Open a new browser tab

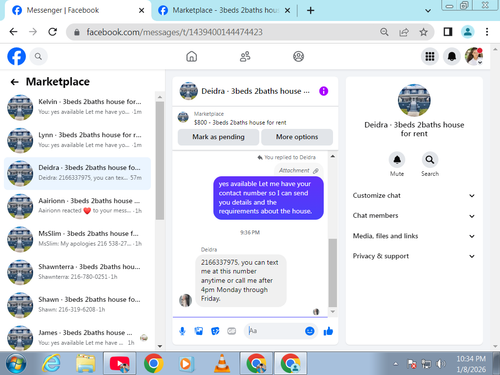tap(310, 10)
